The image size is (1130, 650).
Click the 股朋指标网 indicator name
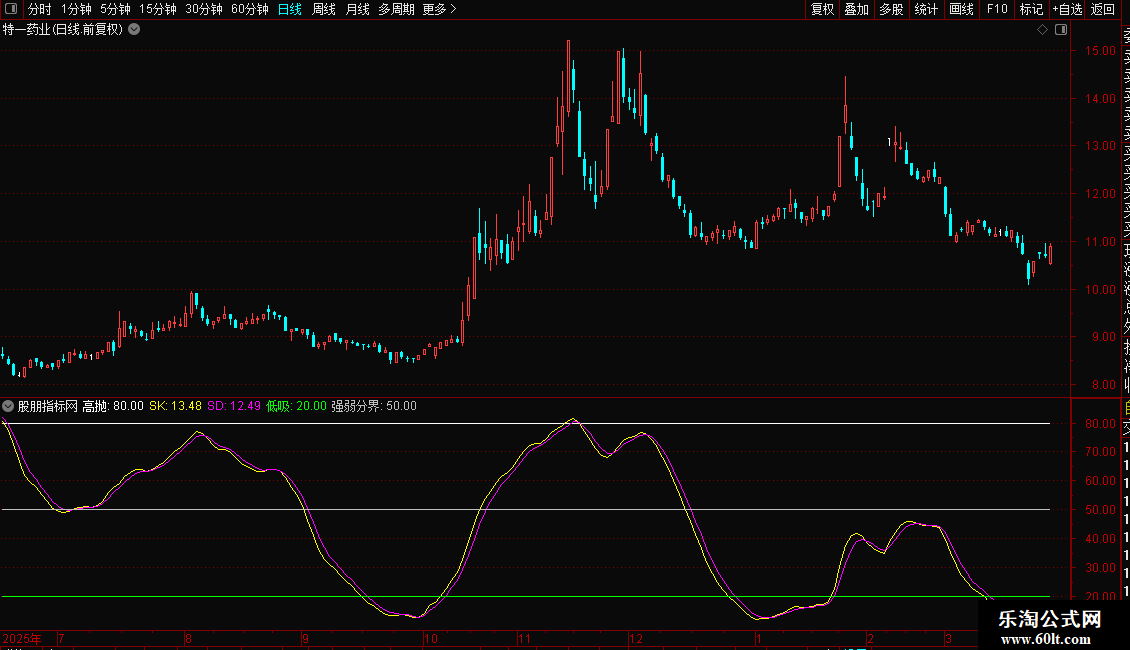pos(48,406)
